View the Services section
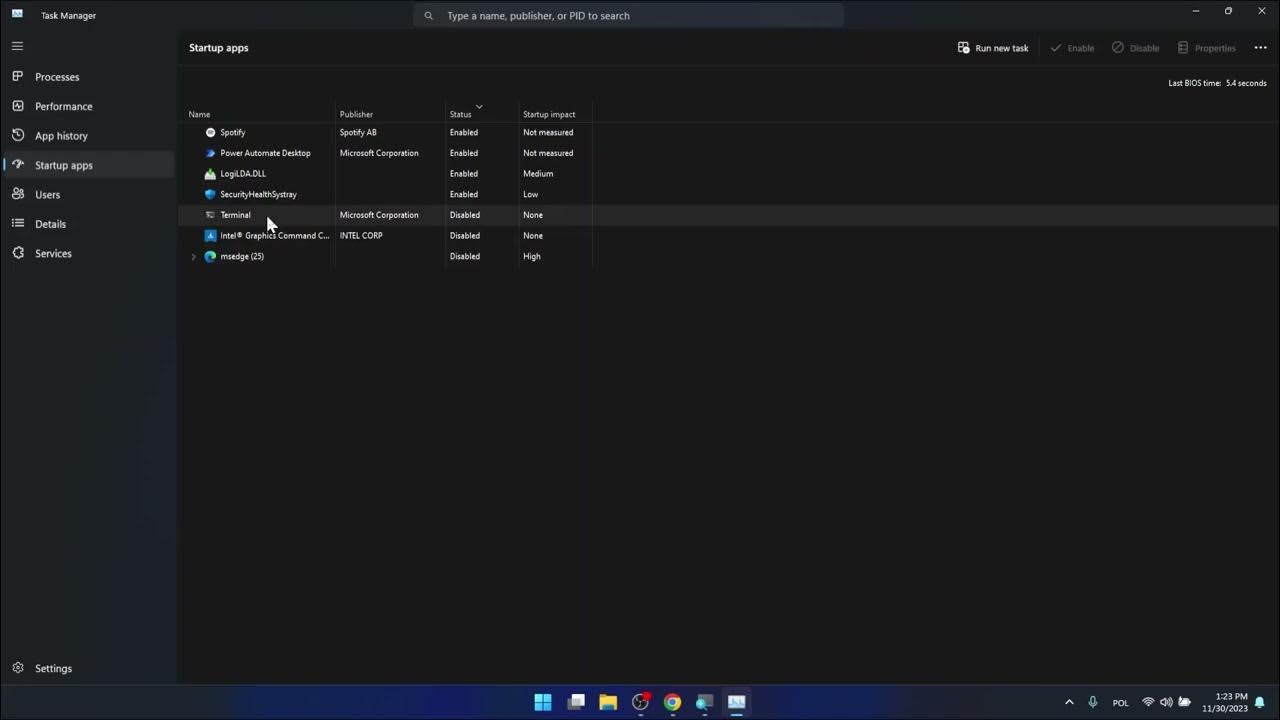 53,253
